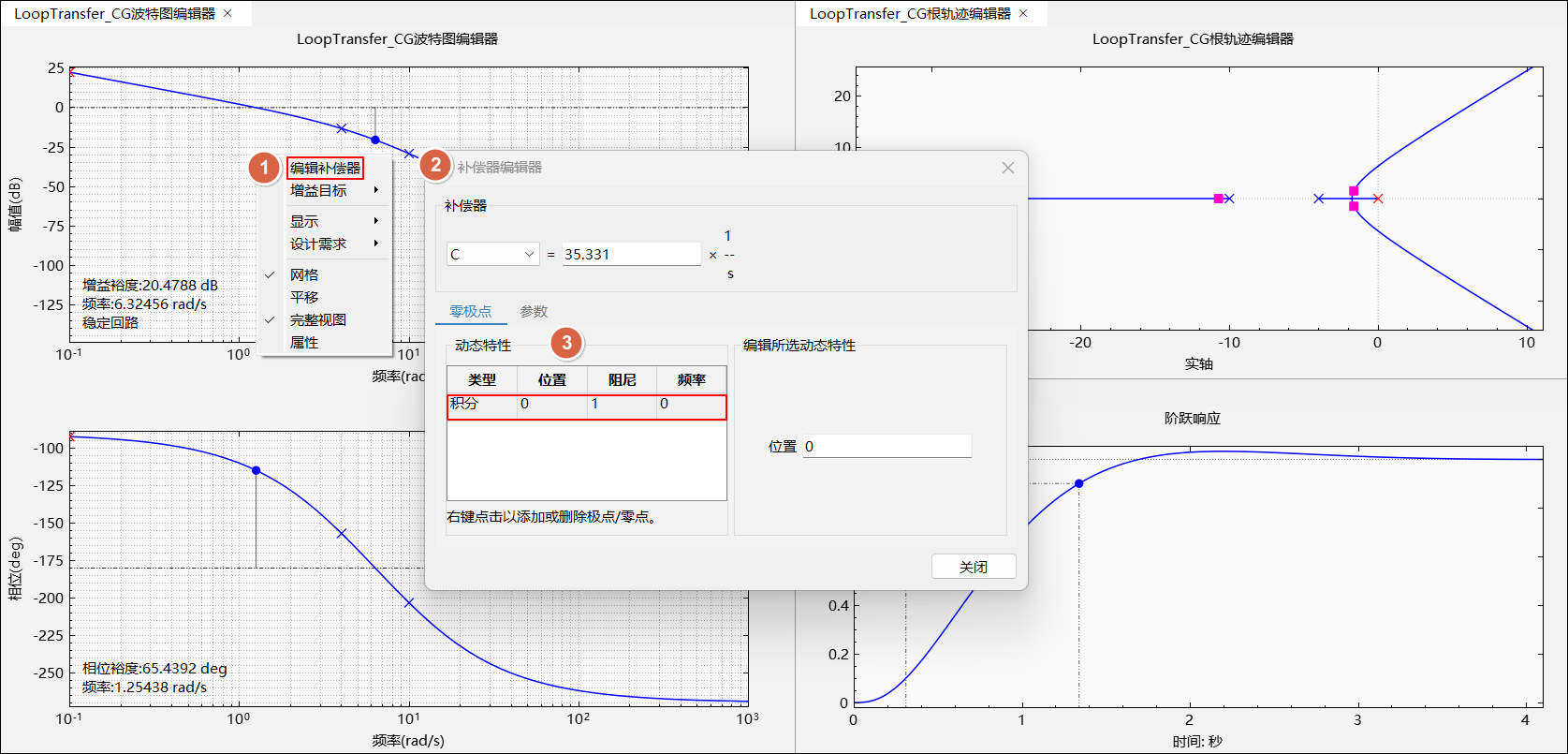The height and width of the screenshot is (754, 1568).
Task: Click the blue phase margin marker on phase plot
Action: tap(256, 470)
